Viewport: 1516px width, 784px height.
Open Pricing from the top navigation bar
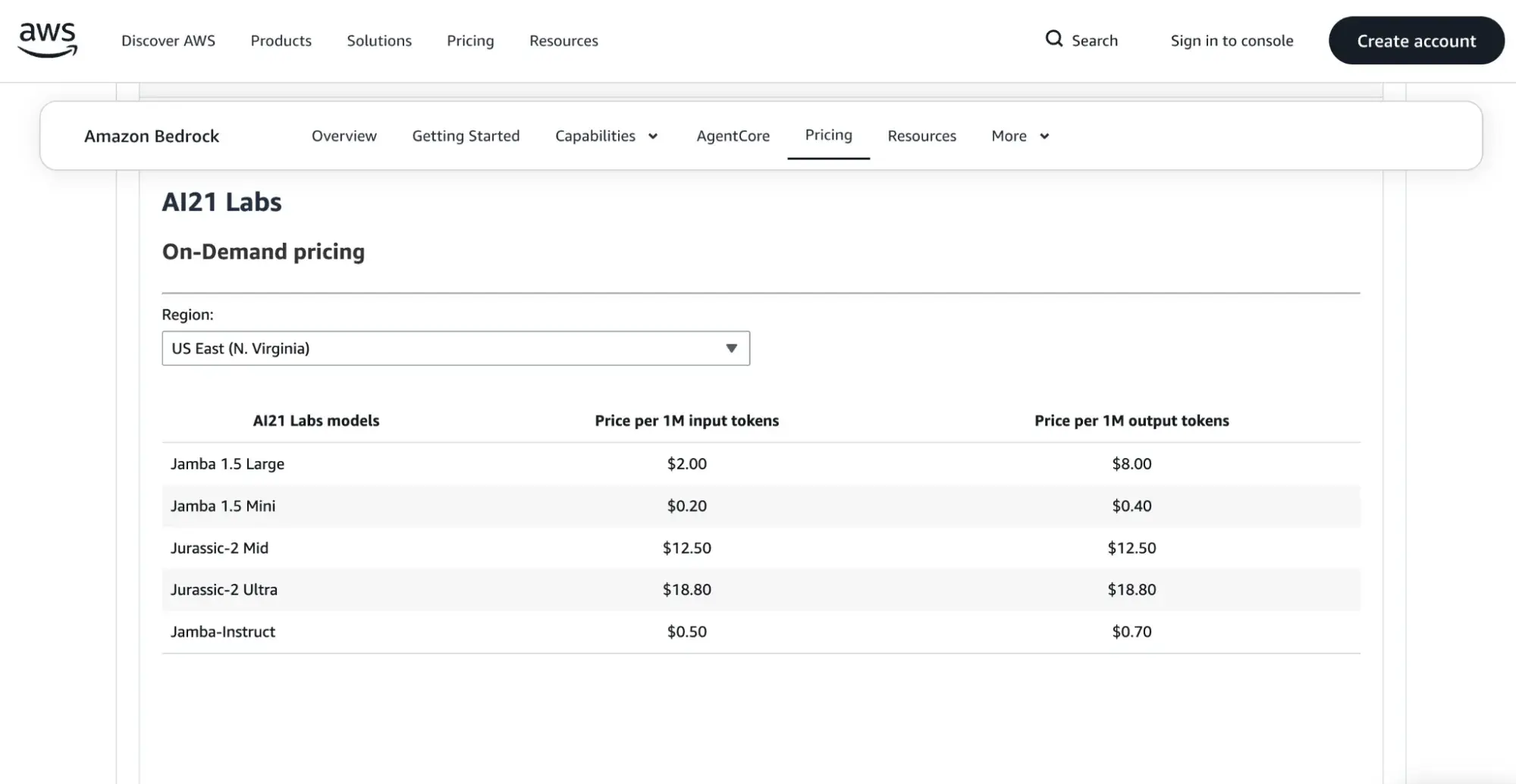[470, 40]
